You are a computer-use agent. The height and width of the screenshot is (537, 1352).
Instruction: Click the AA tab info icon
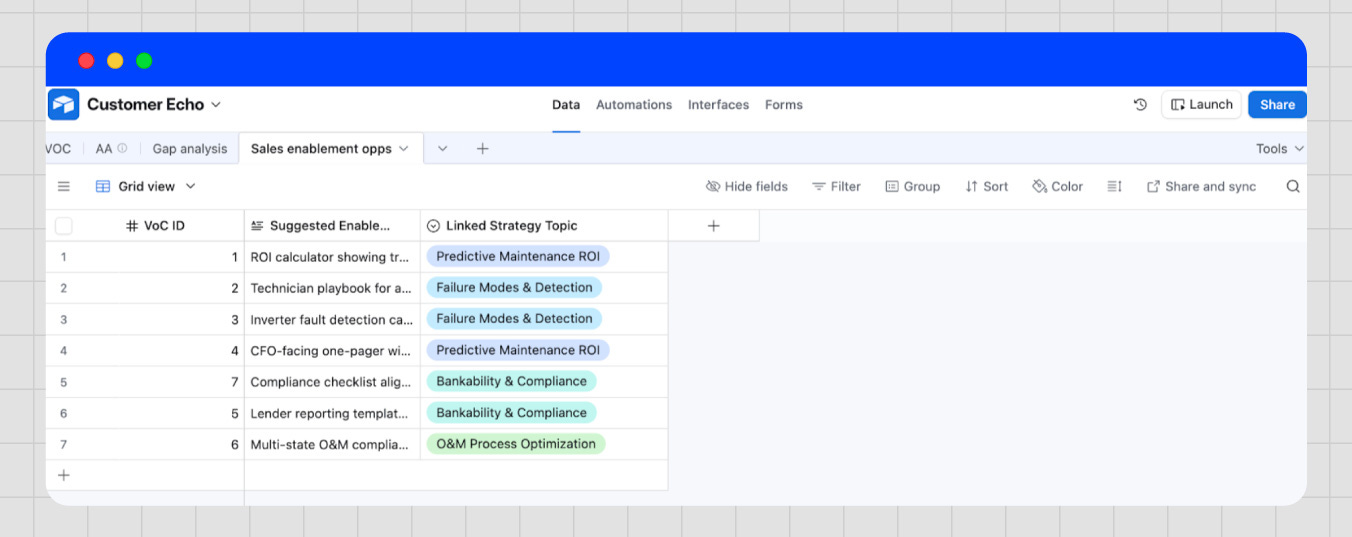coord(122,148)
